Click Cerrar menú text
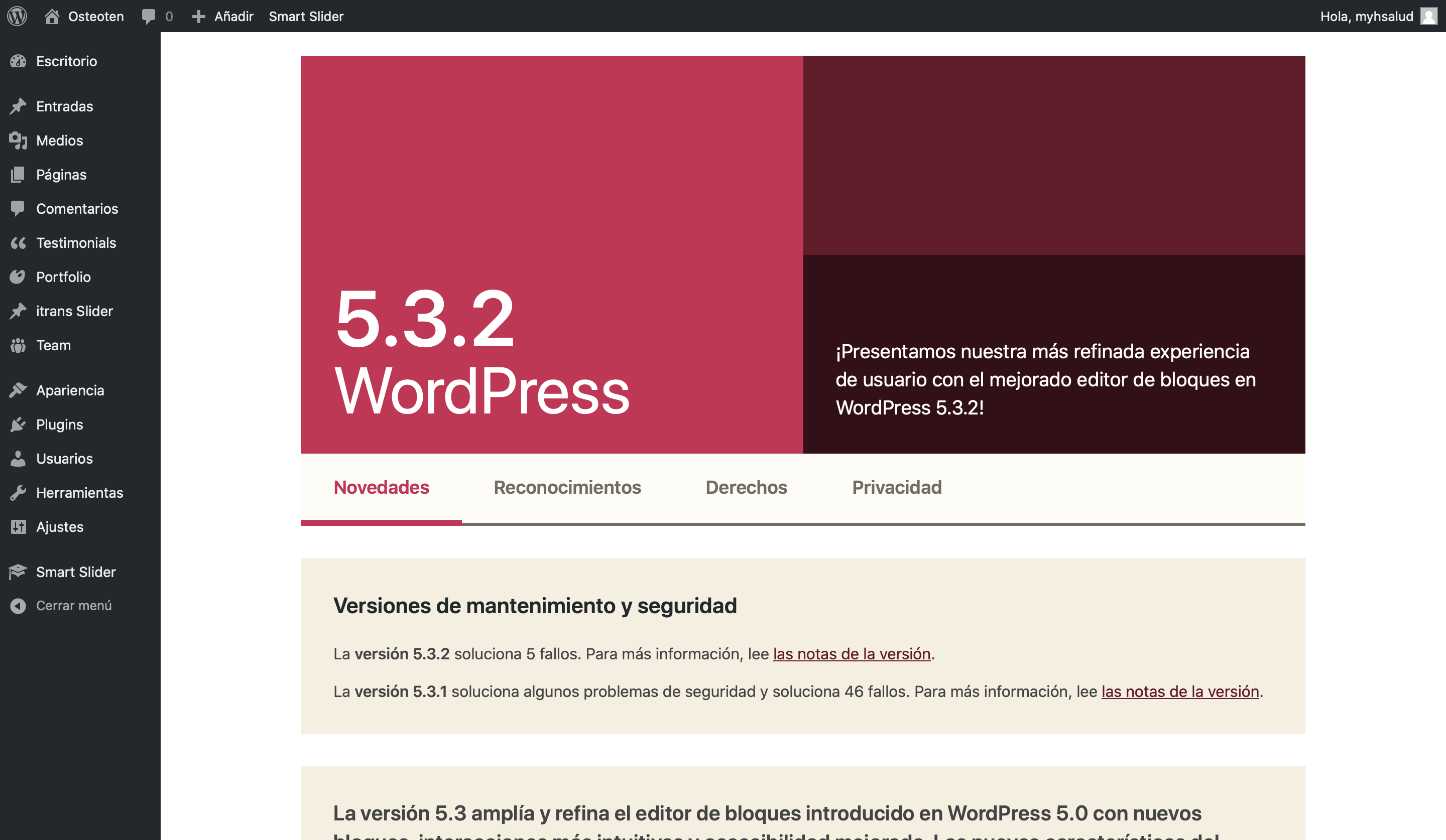 (74, 606)
